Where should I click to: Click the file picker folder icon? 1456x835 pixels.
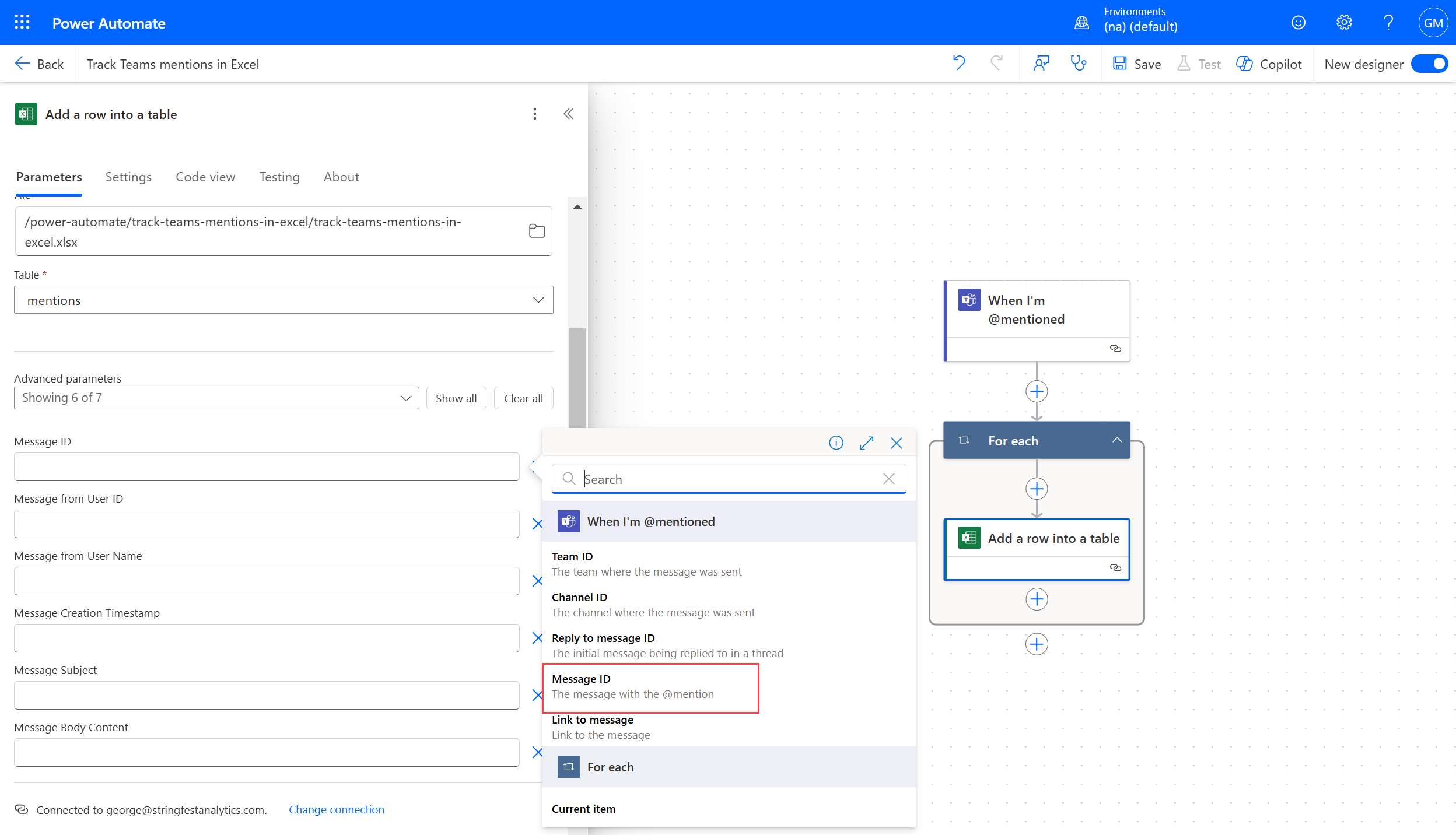pos(537,231)
